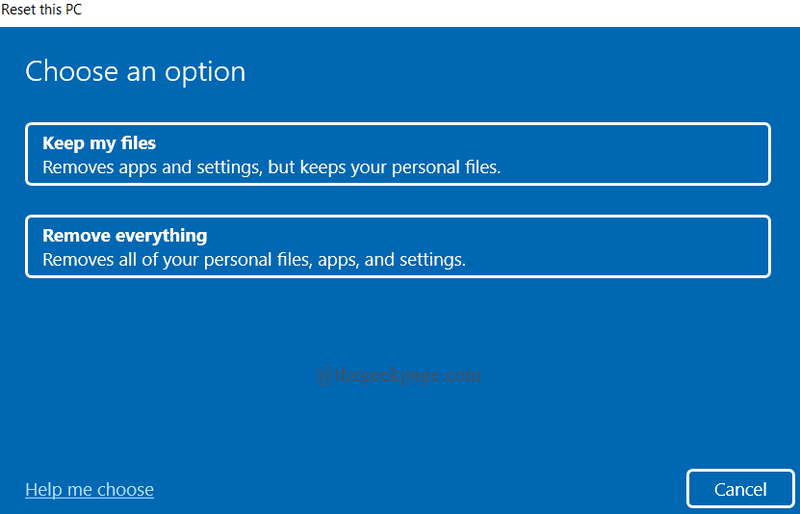Viewport: 800px width, 514px height.
Task: Choose the Remove everything option
Action: (397, 247)
